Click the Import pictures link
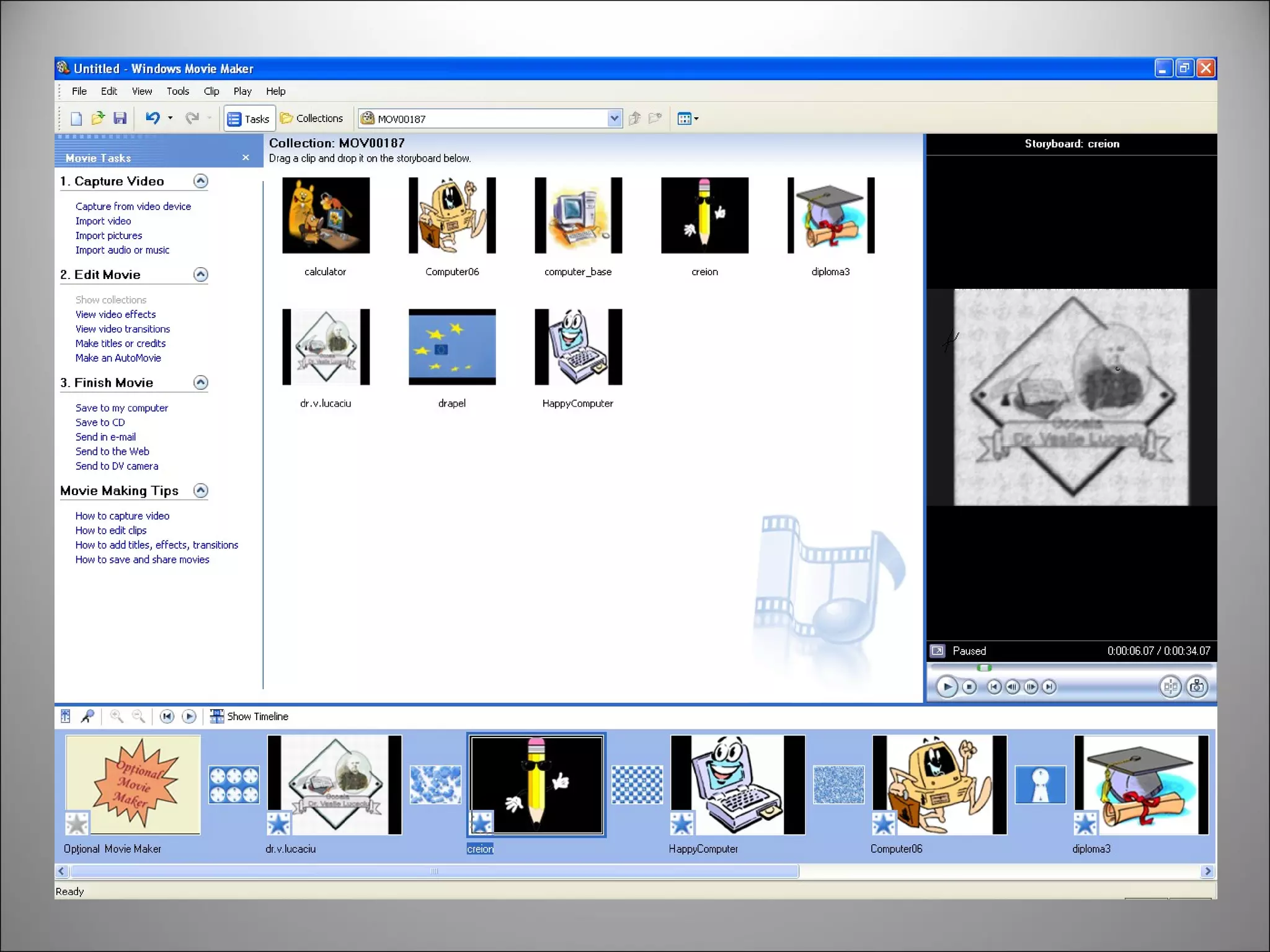This screenshot has width=1270, height=952. click(109, 236)
